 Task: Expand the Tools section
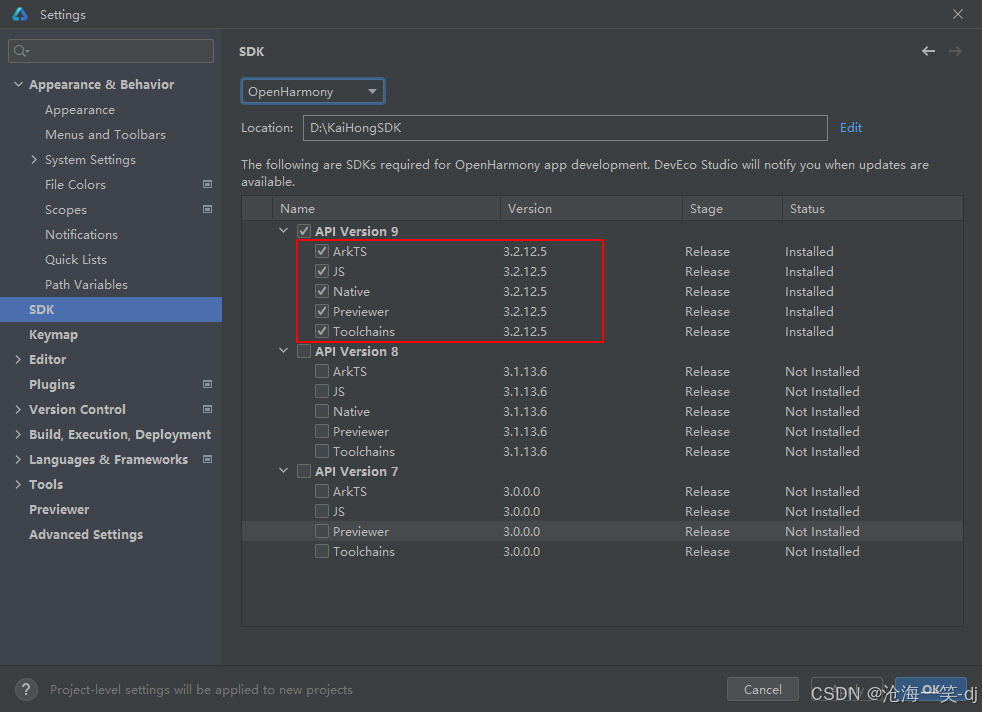click(18, 485)
